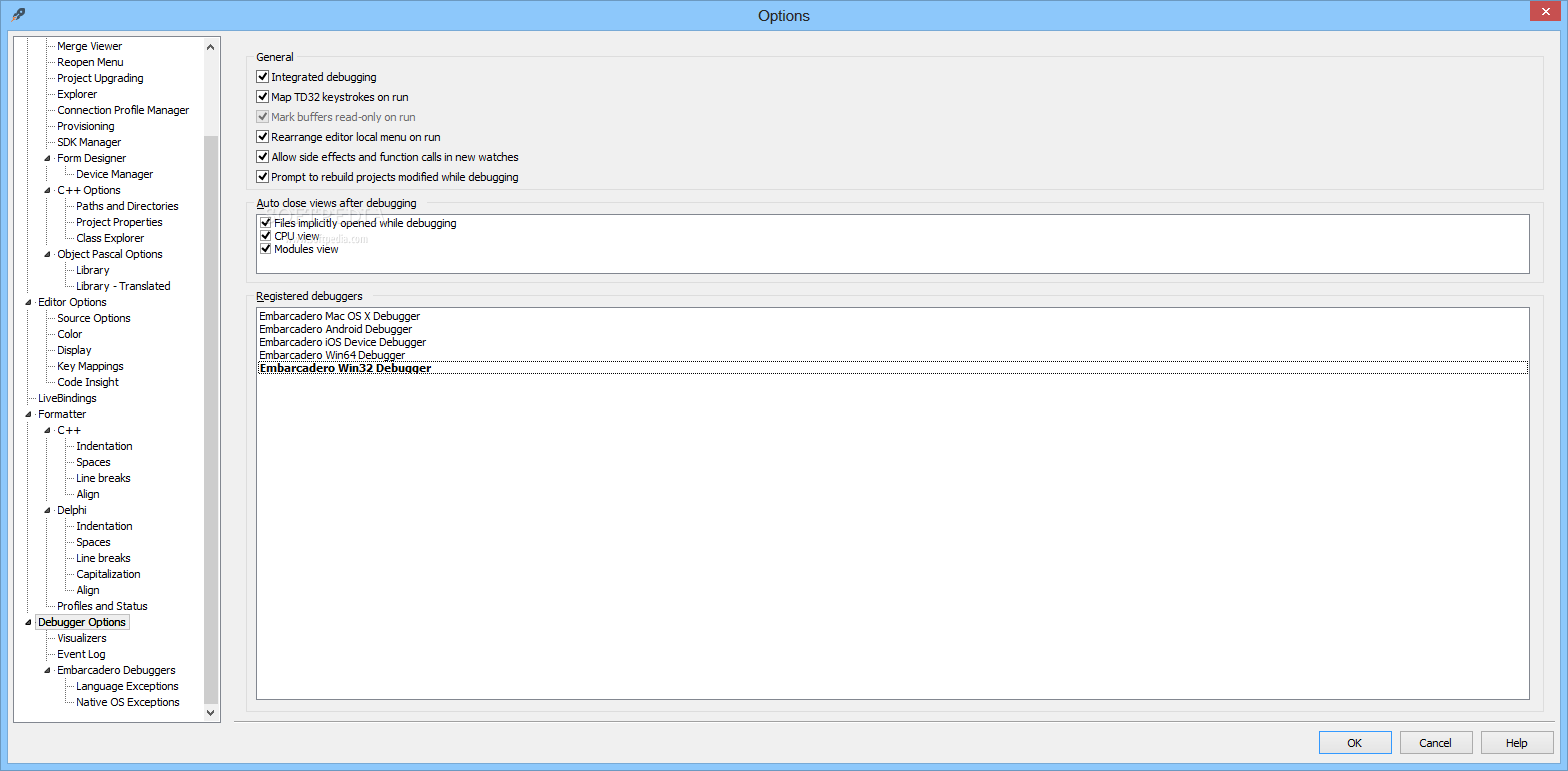Open Profiles and Status page
1568x771 pixels.
click(102, 606)
